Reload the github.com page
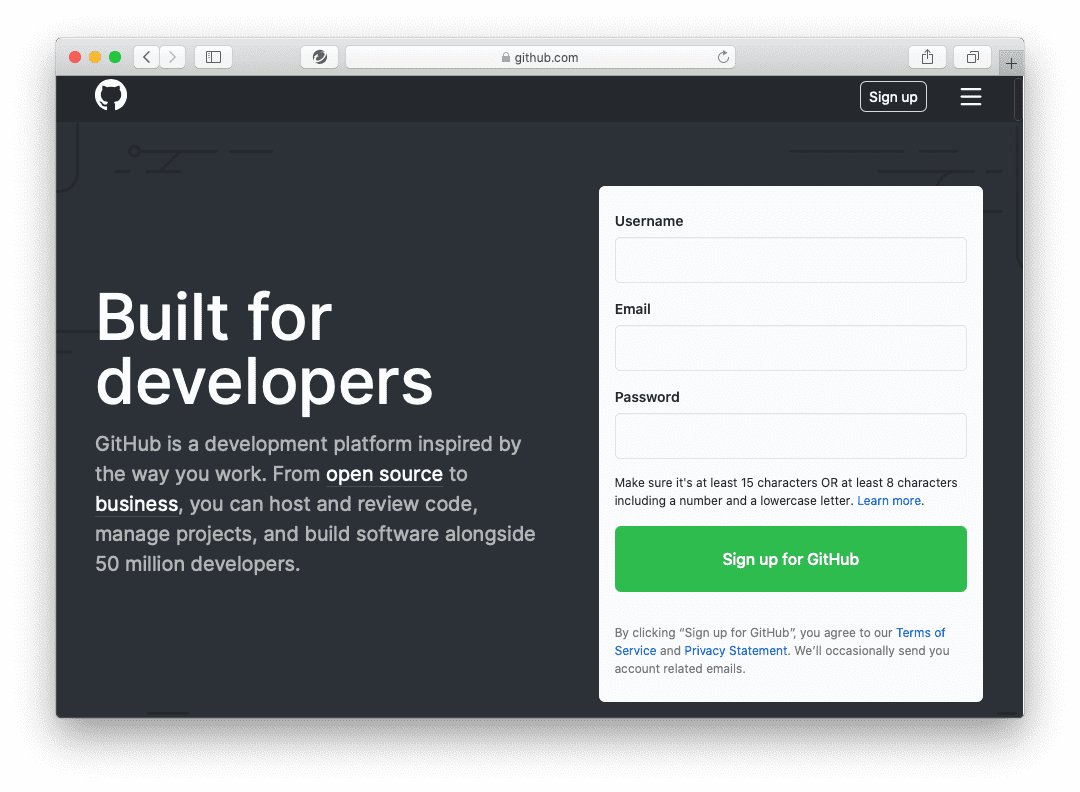The width and height of the screenshot is (1080, 792). pos(723,57)
